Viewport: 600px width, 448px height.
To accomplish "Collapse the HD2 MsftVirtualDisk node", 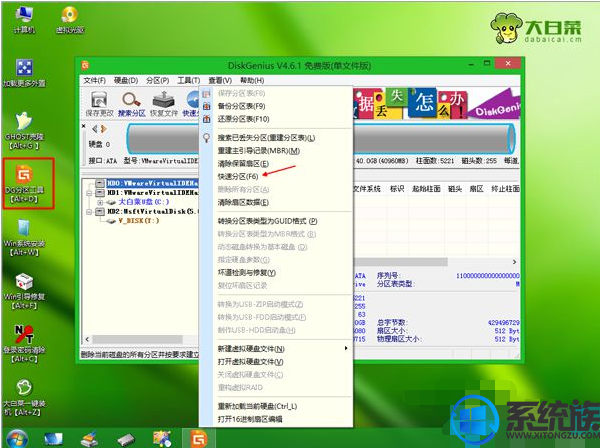I will tap(89, 212).
